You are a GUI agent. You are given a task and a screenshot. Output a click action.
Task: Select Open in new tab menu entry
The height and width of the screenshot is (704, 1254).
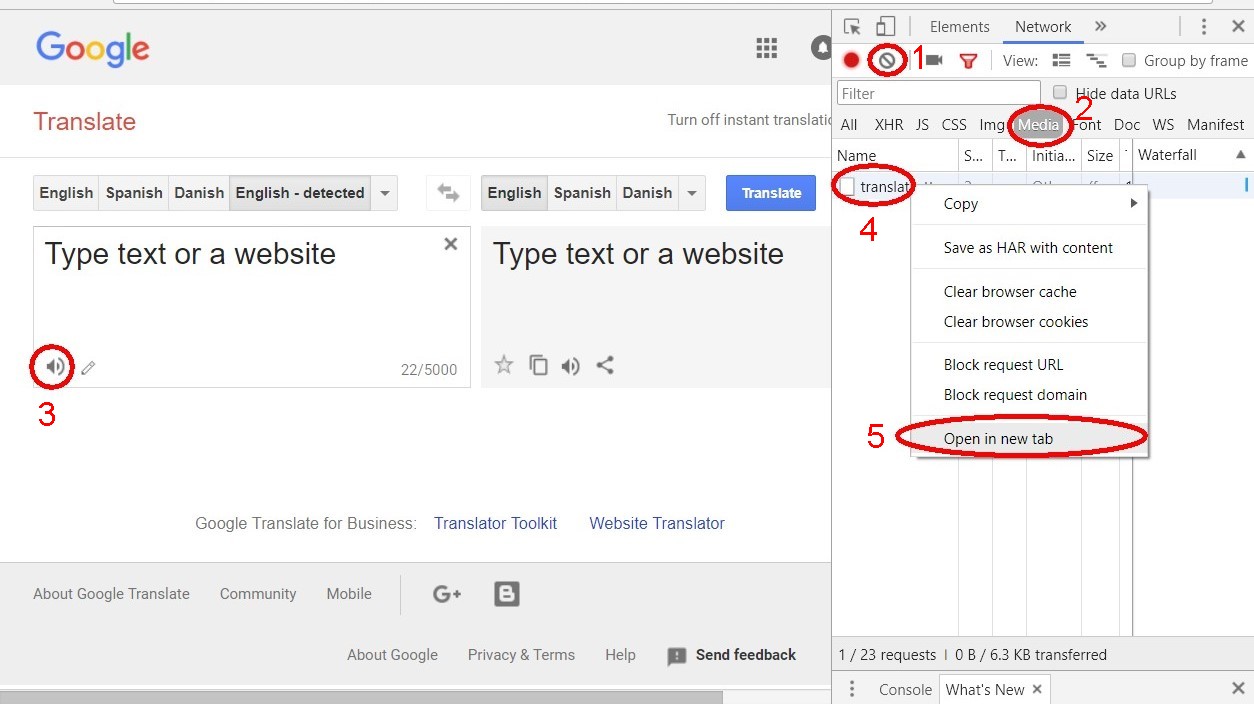point(998,439)
